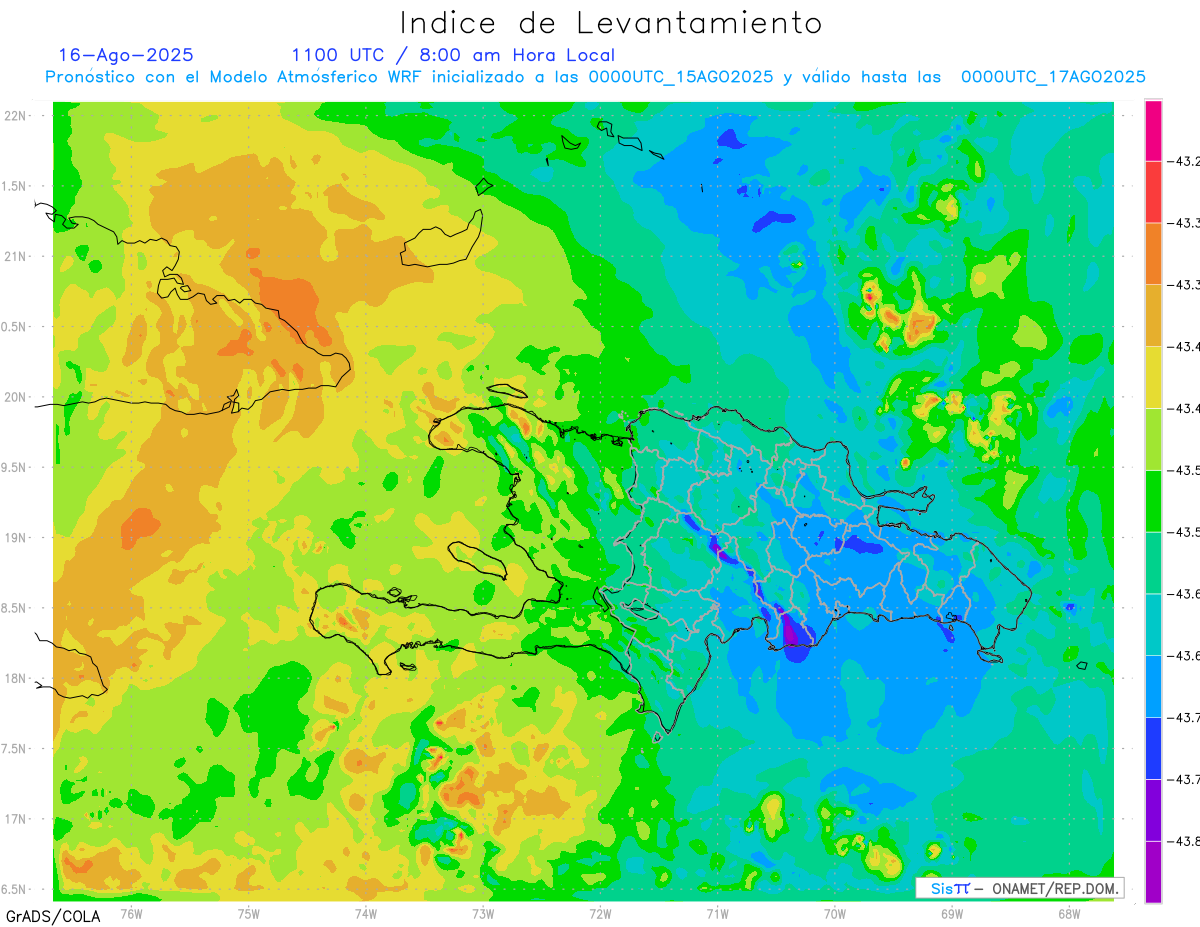Screen dimensions: 1200x927
Task: Click the '73W' longitude label
Action: [483, 912]
